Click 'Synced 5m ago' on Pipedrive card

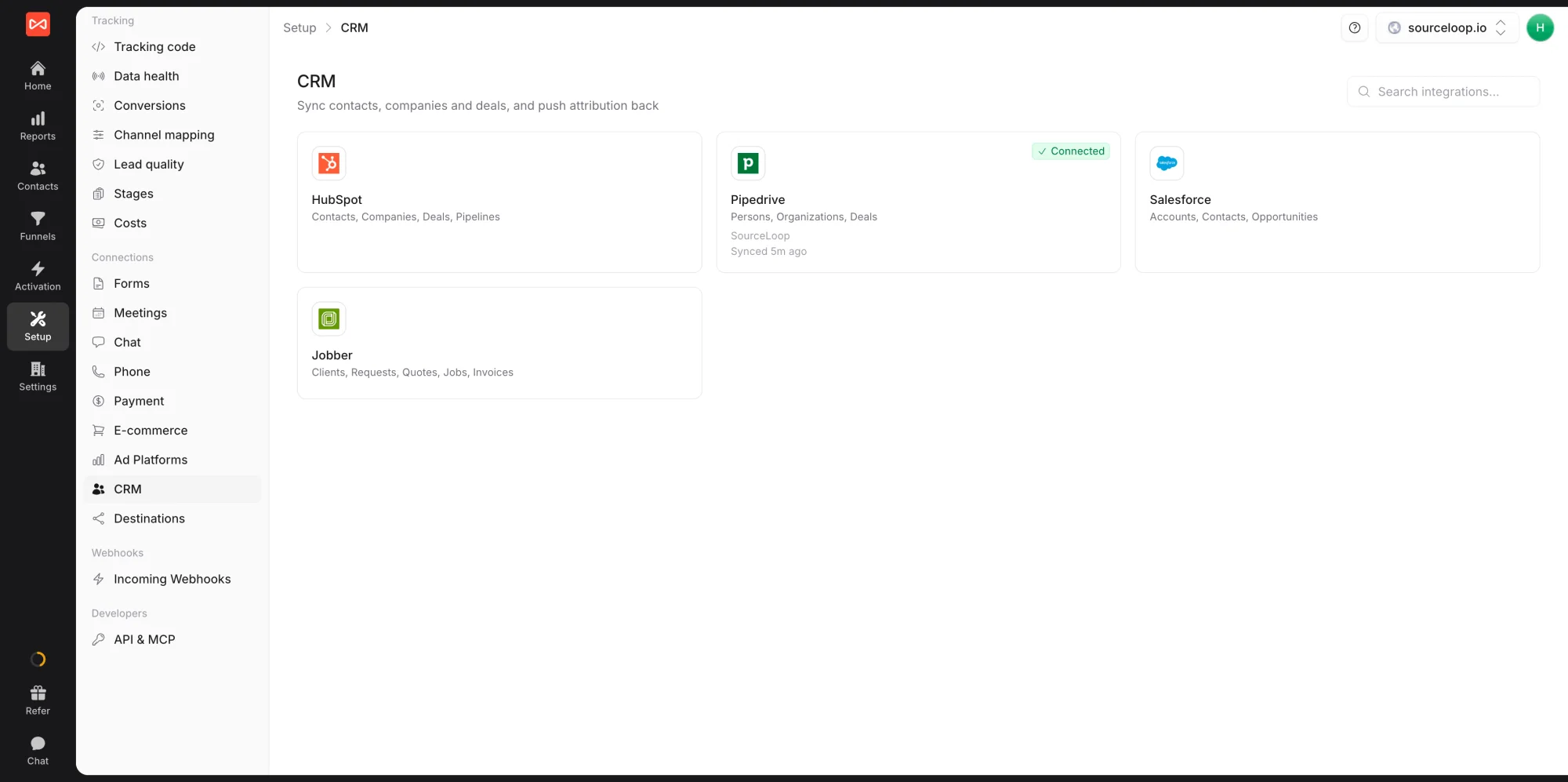point(768,252)
